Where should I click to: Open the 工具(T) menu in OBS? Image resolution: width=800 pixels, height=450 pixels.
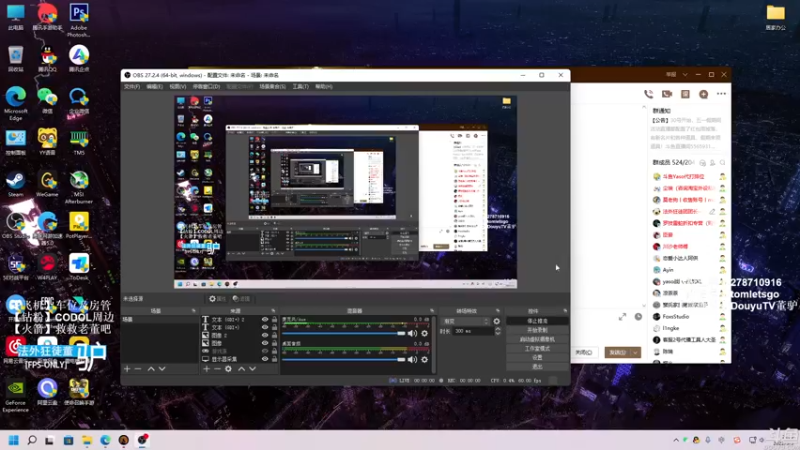pyautogui.click(x=301, y=87)
